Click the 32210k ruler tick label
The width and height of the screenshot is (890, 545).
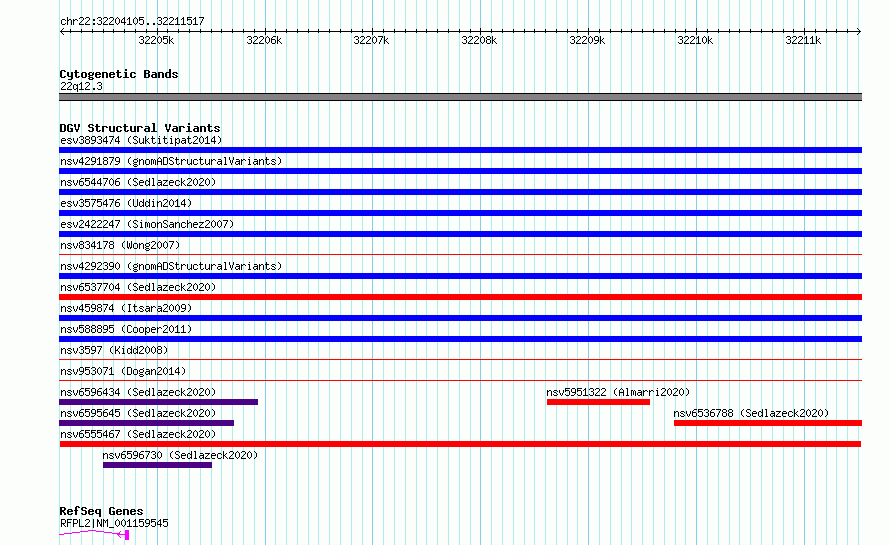(695, 40)
